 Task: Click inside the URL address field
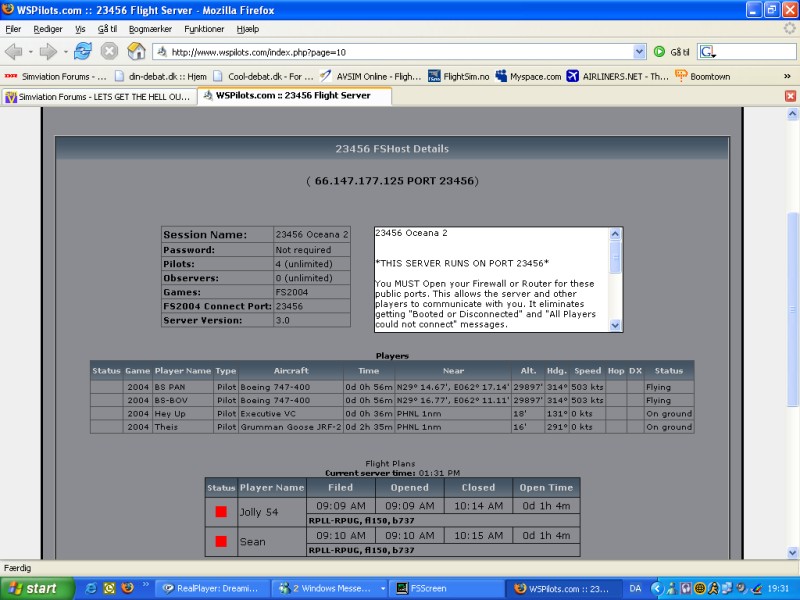[x=400, y=52]
